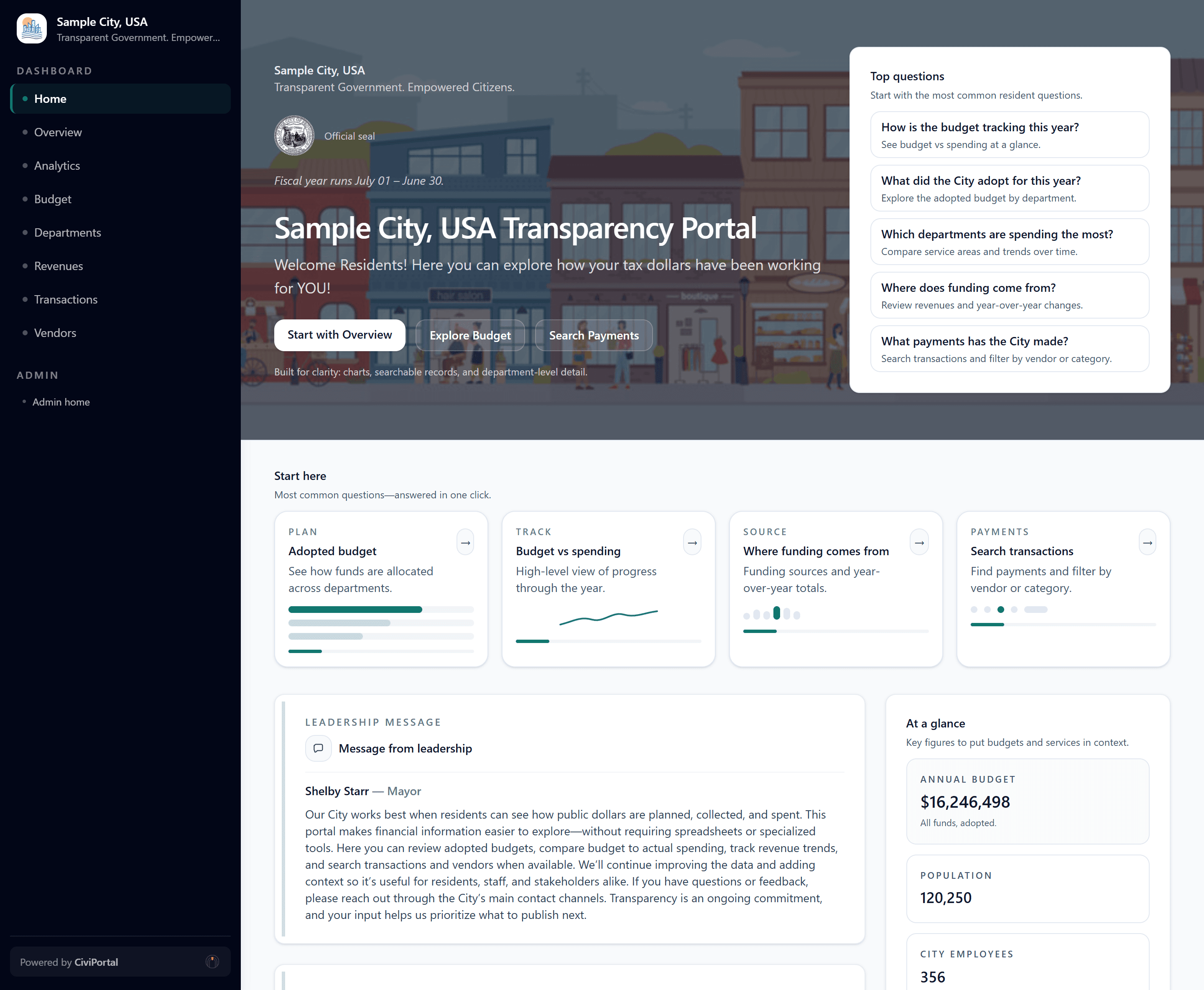Open the arrow icon on the PAYMENTS Search transactions card

[x=1147, y=542]
